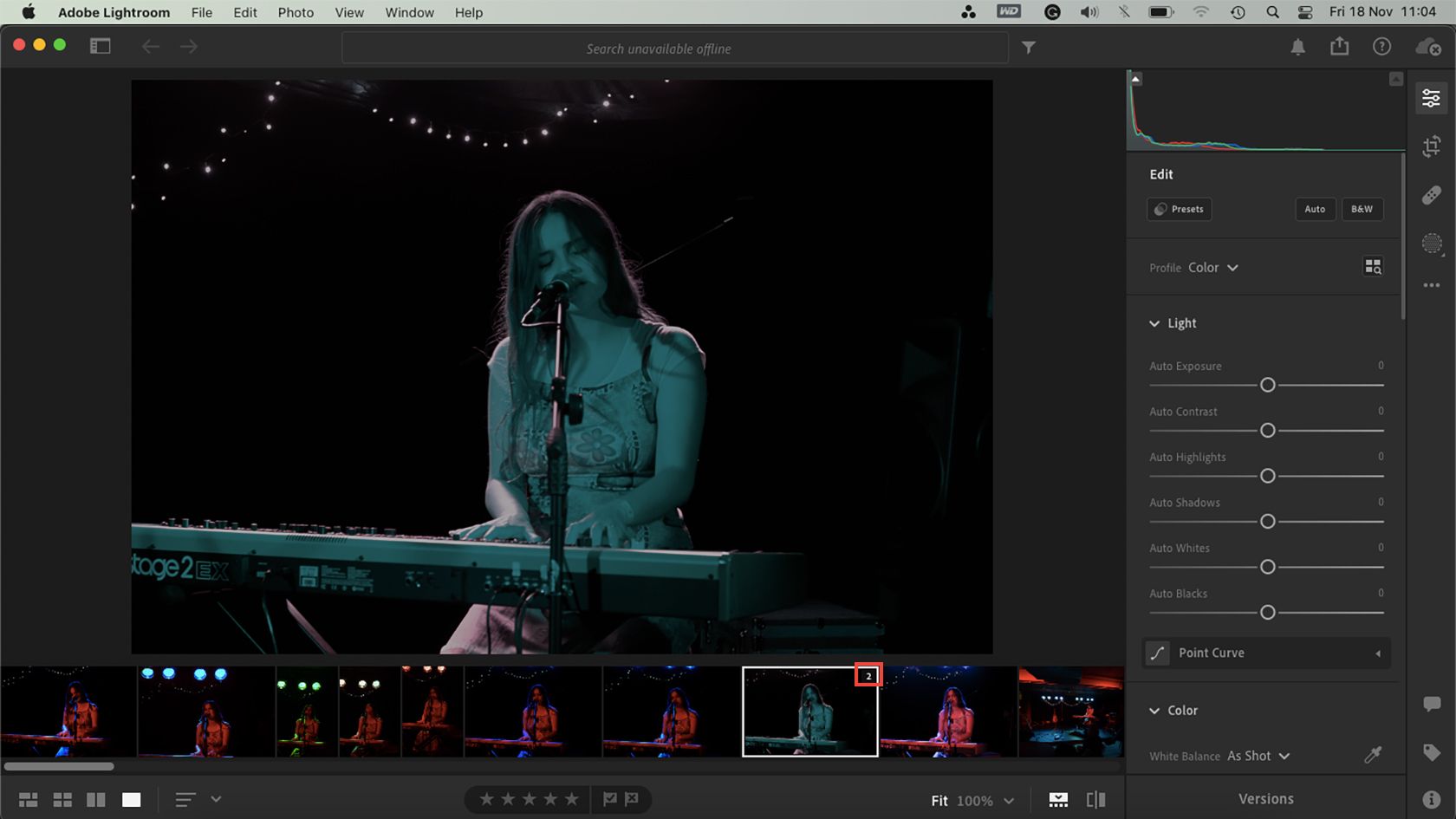Open the Photo menu
This screenshot has width=1456, height=819.
point(296,12)
